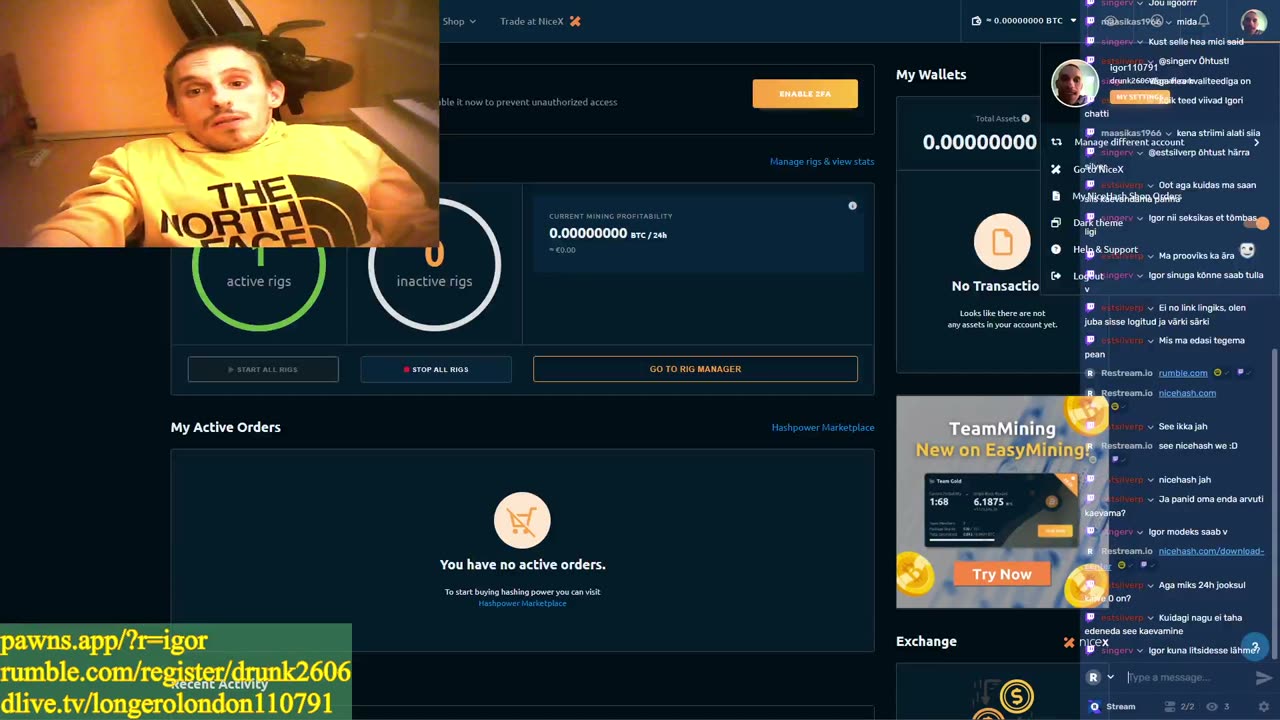Click the viewers eye icon in chat footer
Image resolution: width=1280 pixels, height=720 pixels.
1212,706
